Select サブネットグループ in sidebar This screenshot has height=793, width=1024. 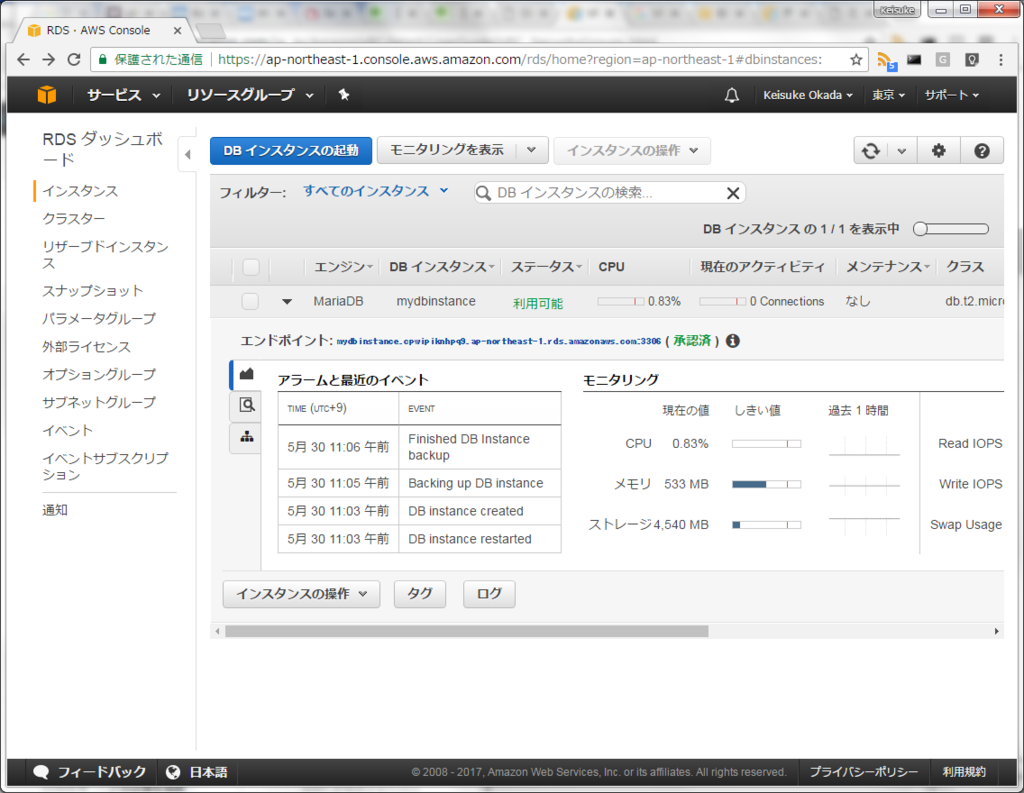pyautogui.click(x=99, y=402)
